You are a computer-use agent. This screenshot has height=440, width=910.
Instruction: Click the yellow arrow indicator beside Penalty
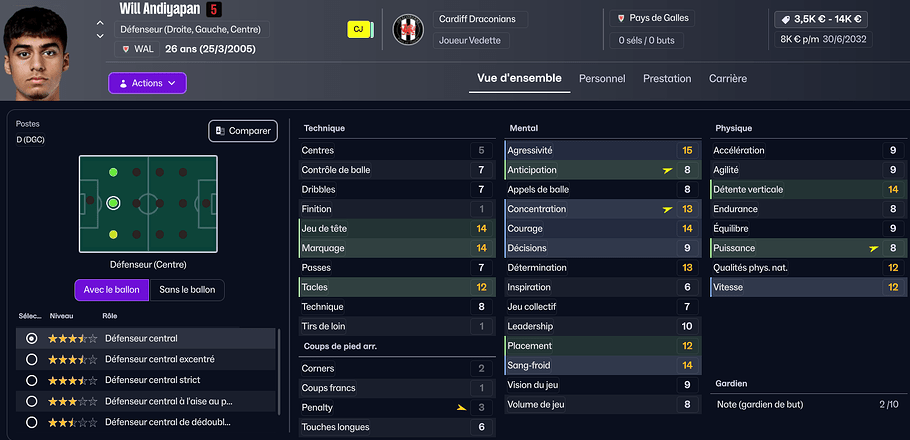pyautogui.click(x=460, y=408)
